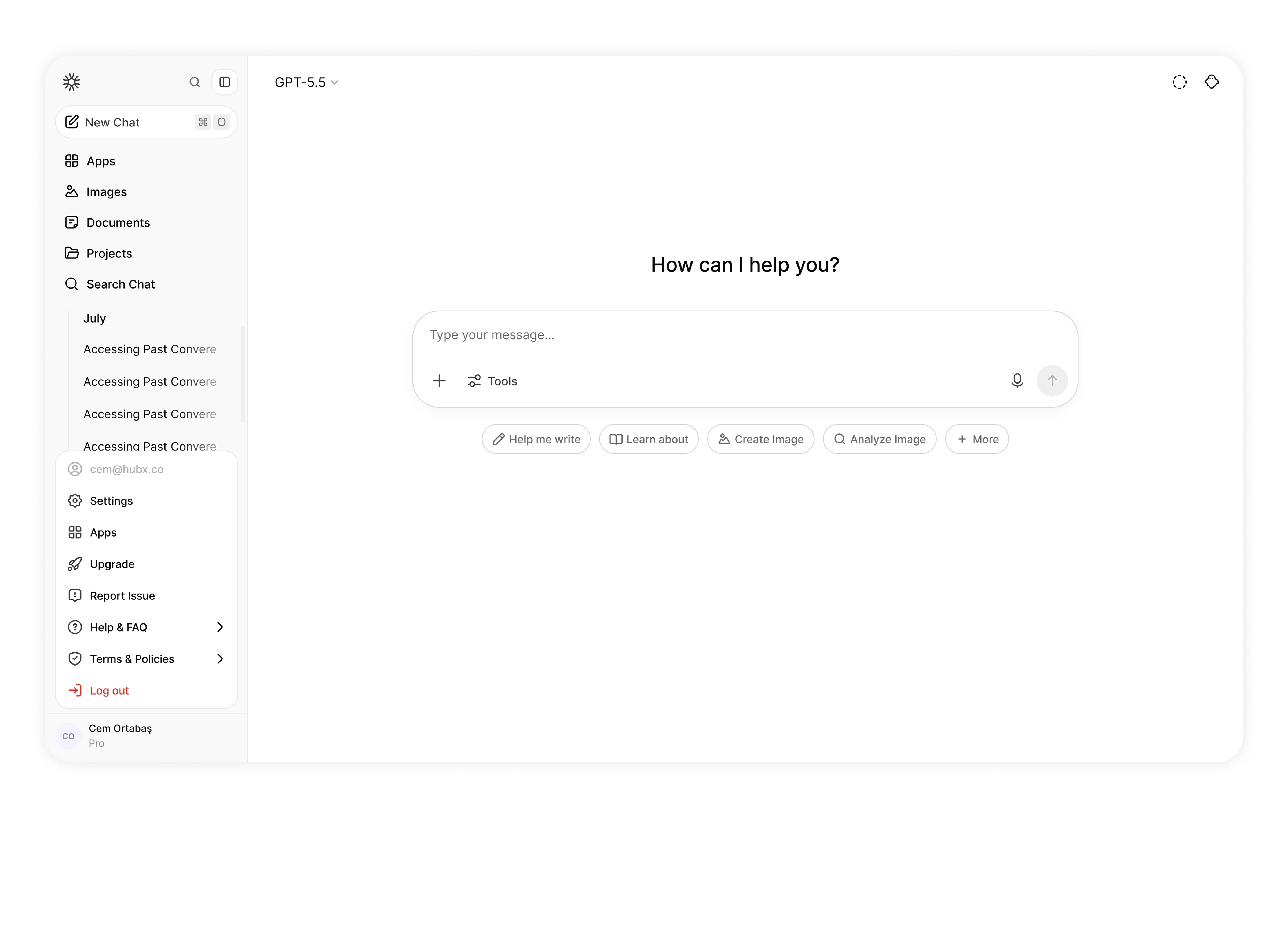Open Apps in the top sidebar
This screenshot has width=1288, height=934.
click(x=147, y=161)
